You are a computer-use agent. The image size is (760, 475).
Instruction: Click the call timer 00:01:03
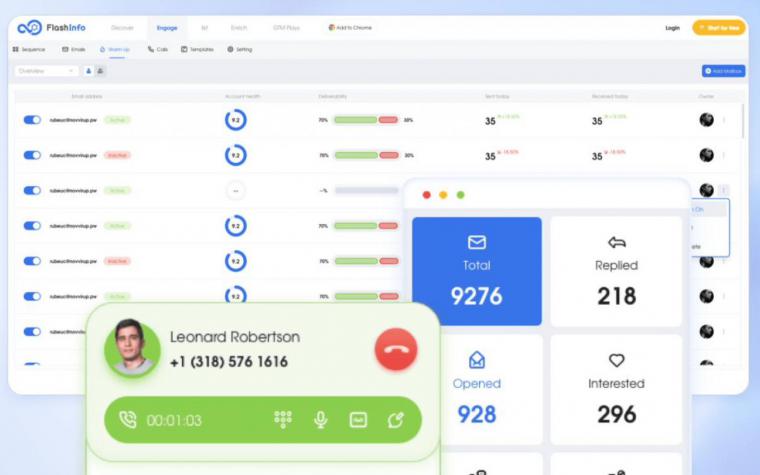[174, 420]
